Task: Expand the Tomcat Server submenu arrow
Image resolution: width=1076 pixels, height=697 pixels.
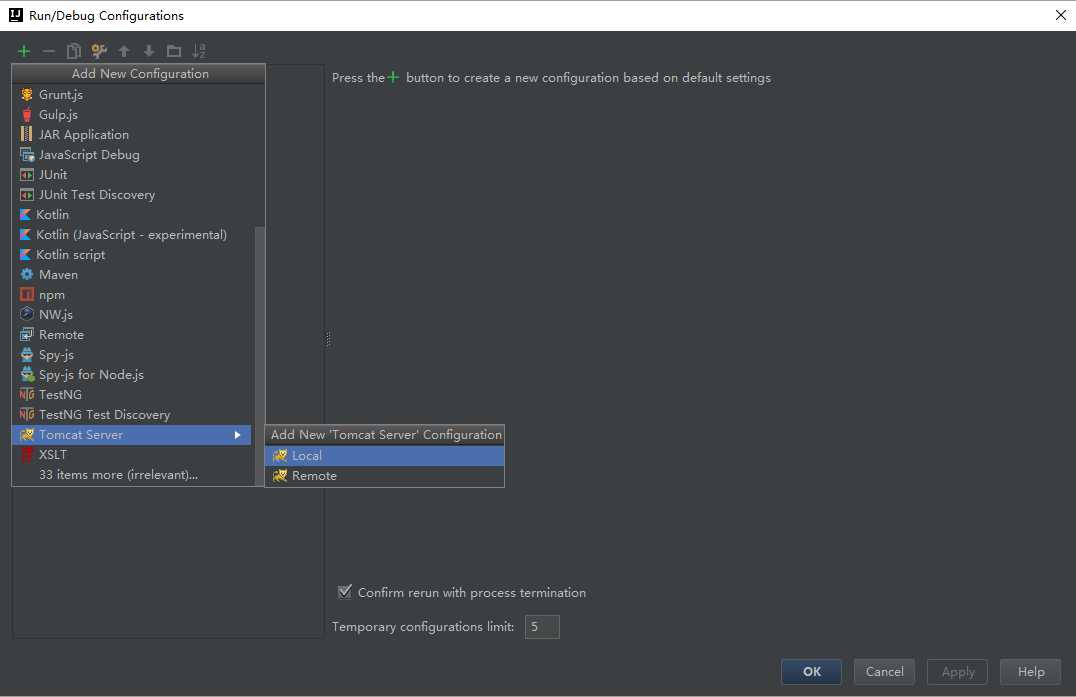Action: pyautogui.click(x=237, y=435)
